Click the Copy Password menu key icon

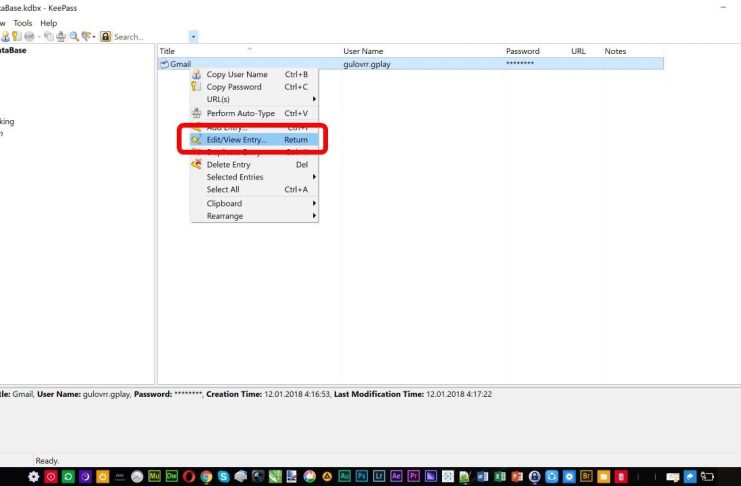196,87
